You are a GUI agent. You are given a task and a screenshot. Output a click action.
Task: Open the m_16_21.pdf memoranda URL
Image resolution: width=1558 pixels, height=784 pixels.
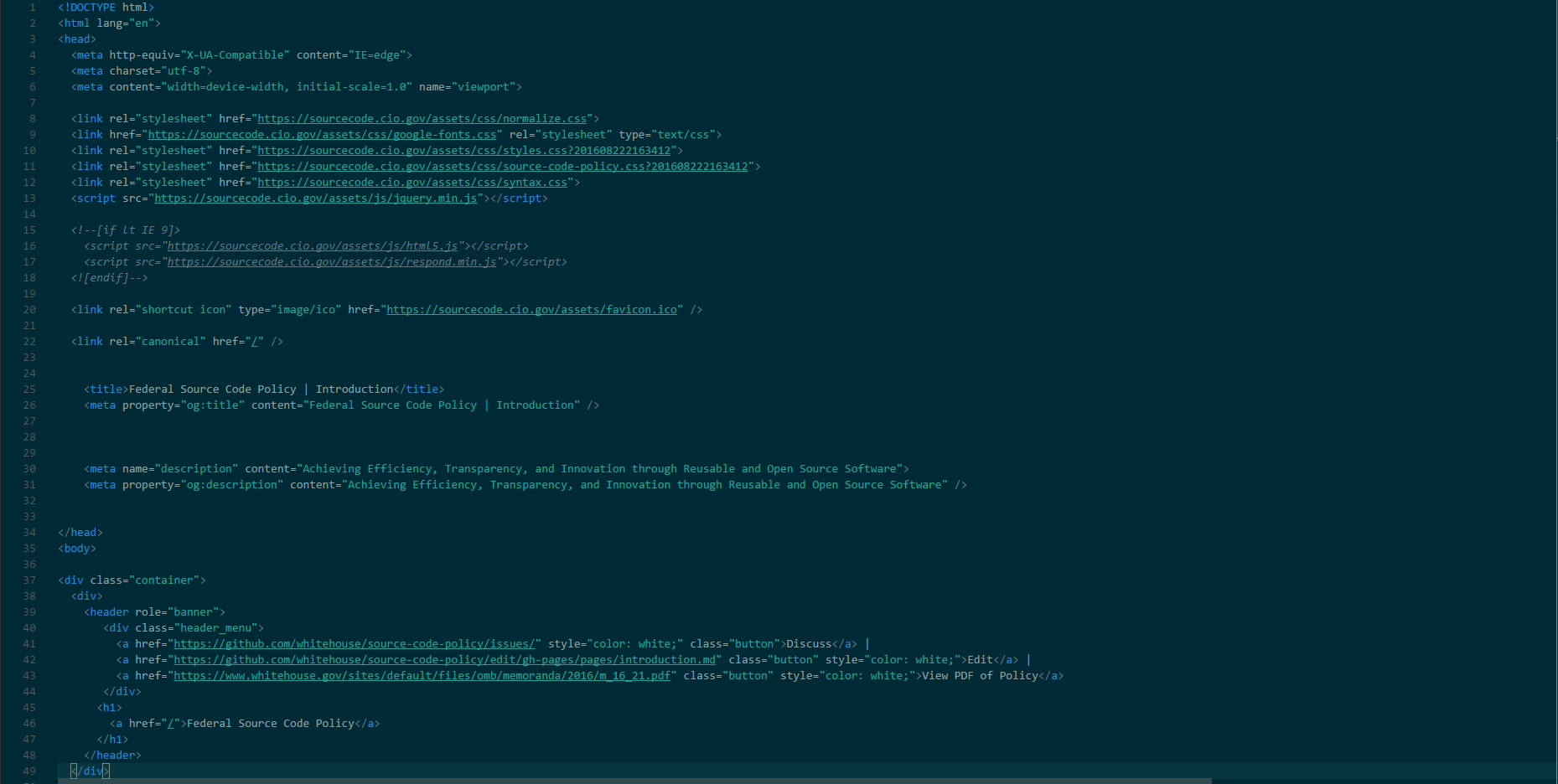point(422,676)
